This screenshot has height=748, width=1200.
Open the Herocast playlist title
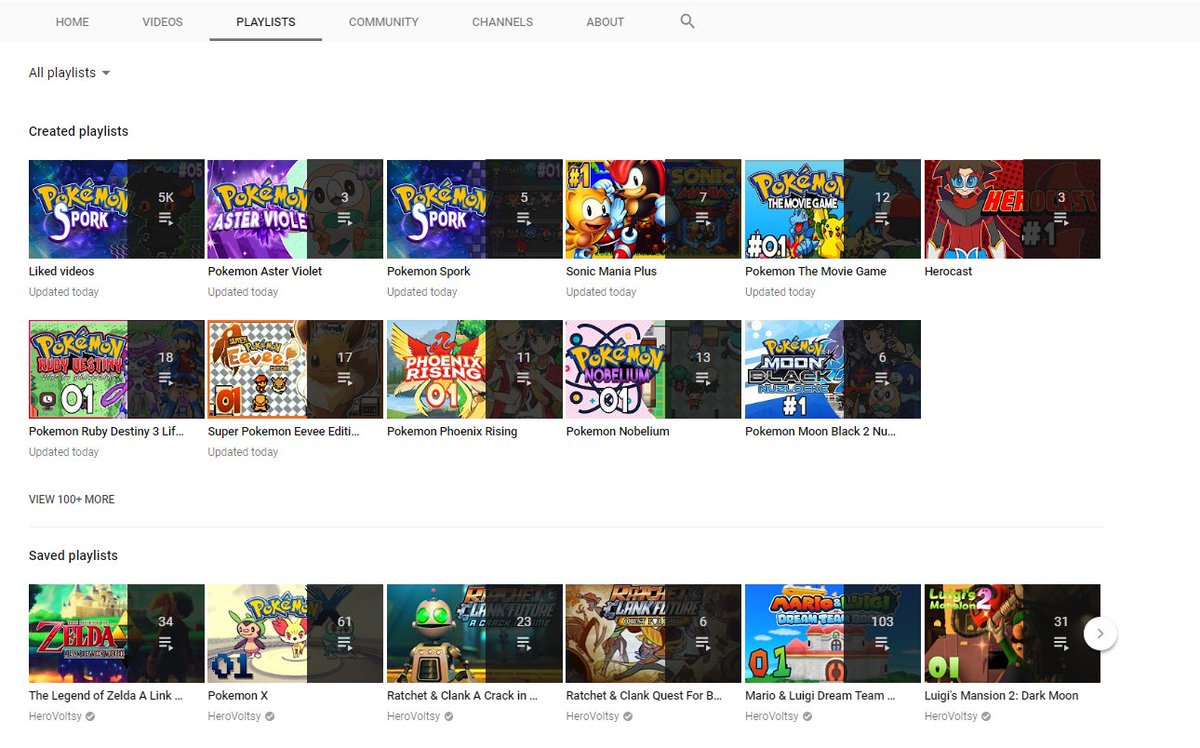coord(948,271)
